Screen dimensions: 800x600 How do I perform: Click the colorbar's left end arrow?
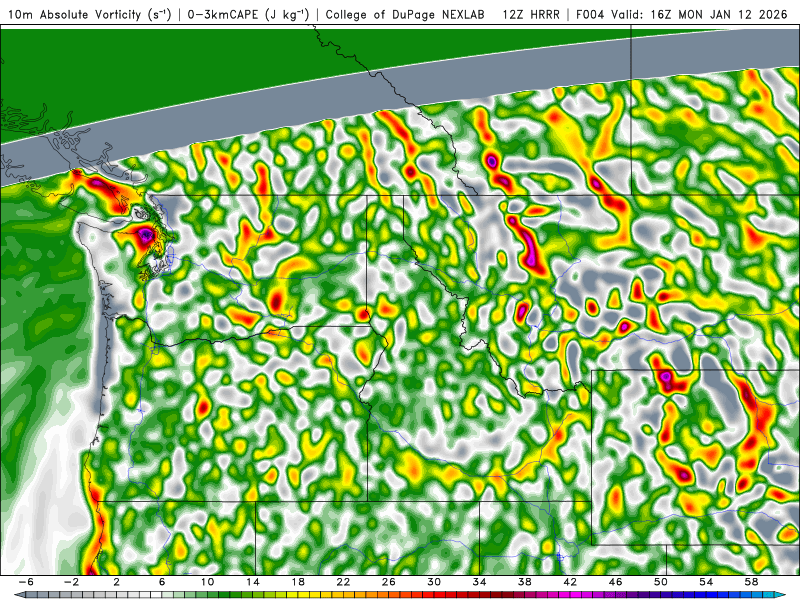coord(18,595)
